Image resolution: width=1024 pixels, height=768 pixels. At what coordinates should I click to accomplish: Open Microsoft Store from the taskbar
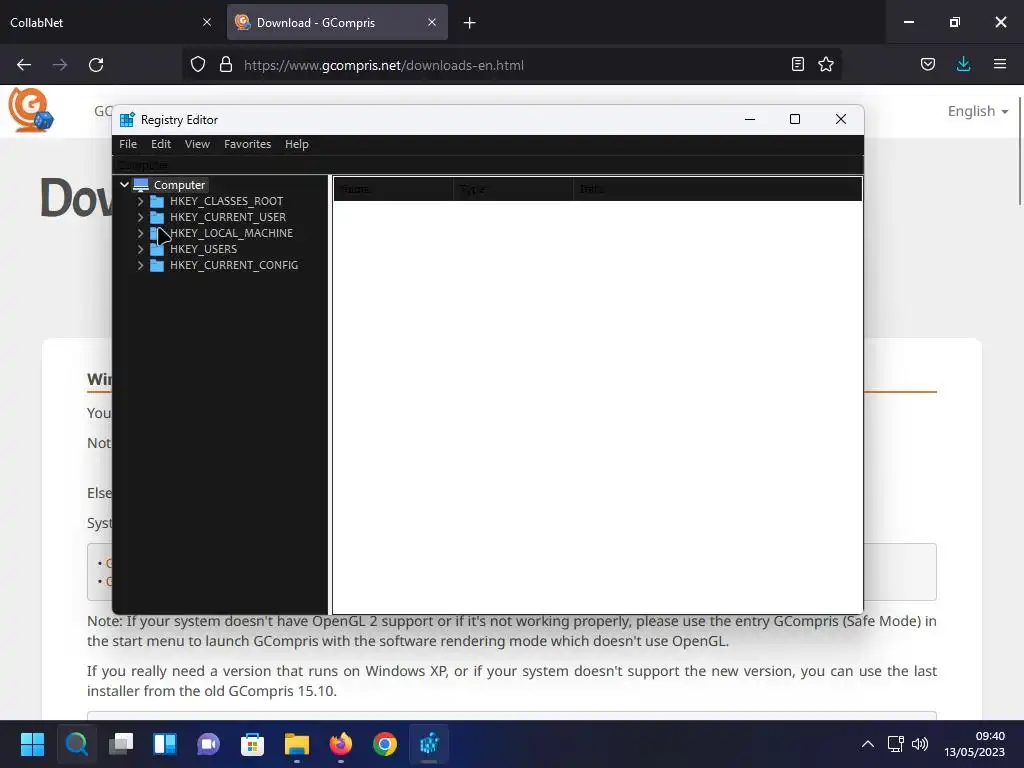click(x=252, y=744)
